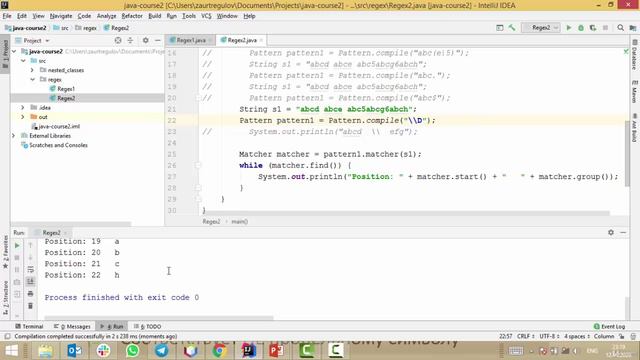Open Search Everywhere magnifier icon

pyautogui.click(x=620, y=28)
